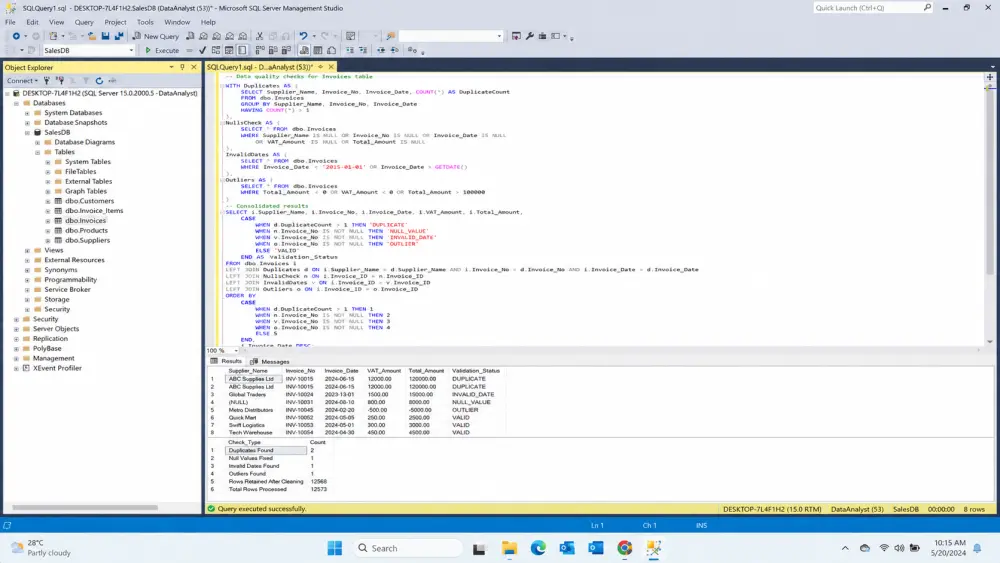Switch to the Results tab

click(226, 362)
